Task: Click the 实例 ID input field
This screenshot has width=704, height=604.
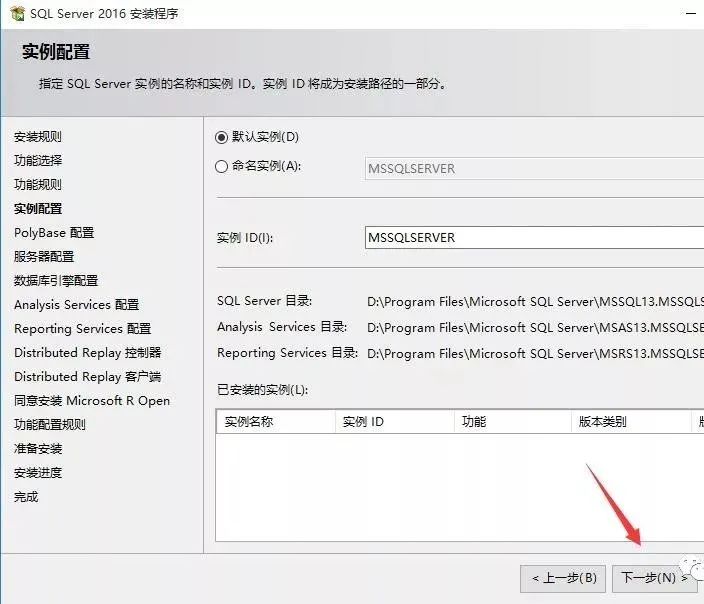Action: 534,237
